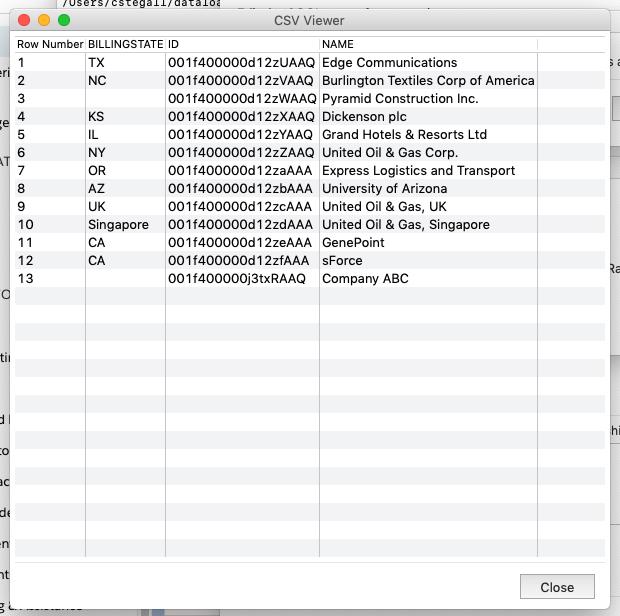620x616 pixels.
Task: Click ID 001f400000d12zYAAQ
Action: pyautogui.click(x=242, y=134)
